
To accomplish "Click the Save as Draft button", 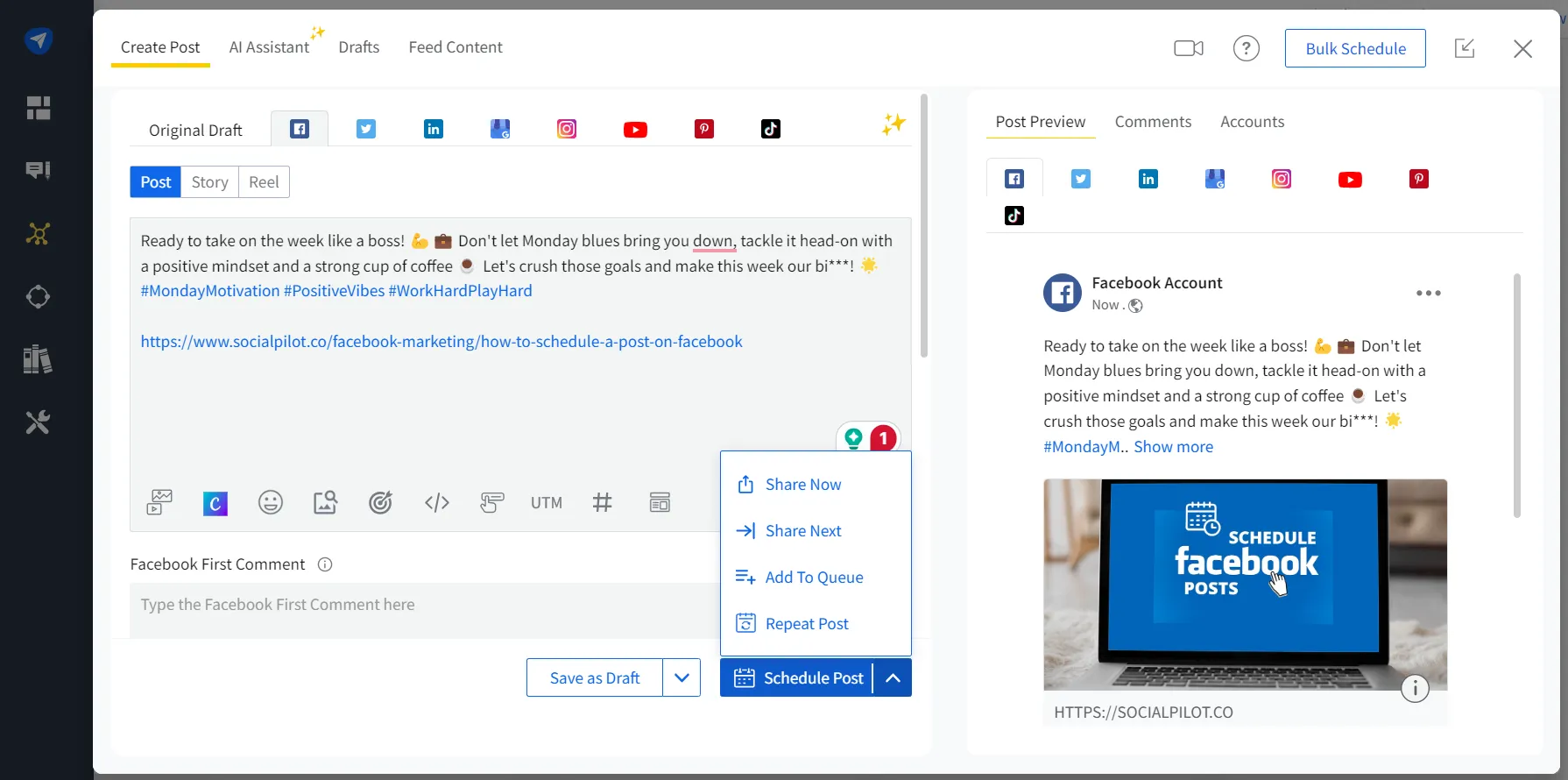I will 595,677.
